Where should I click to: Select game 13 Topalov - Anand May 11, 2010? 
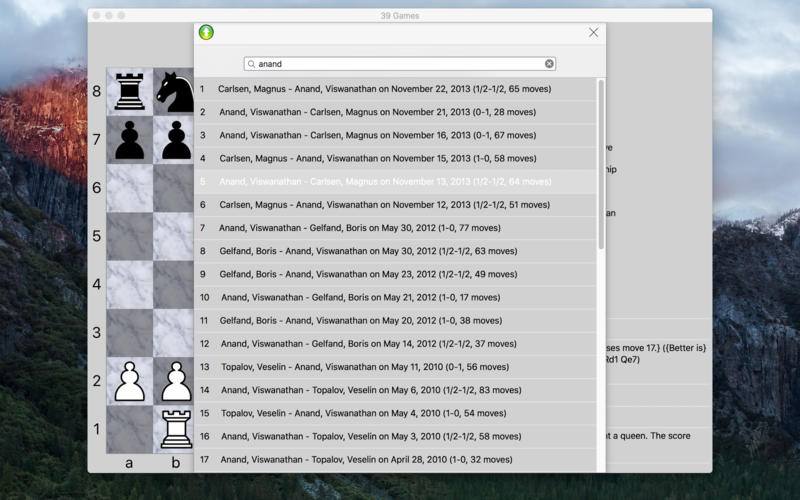click(x=395, y=367)
